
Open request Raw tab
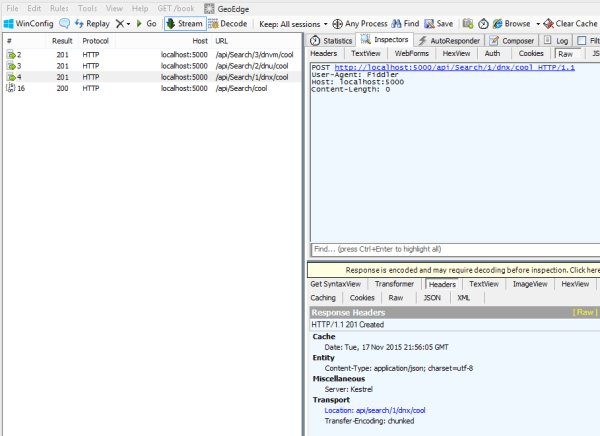566,54
